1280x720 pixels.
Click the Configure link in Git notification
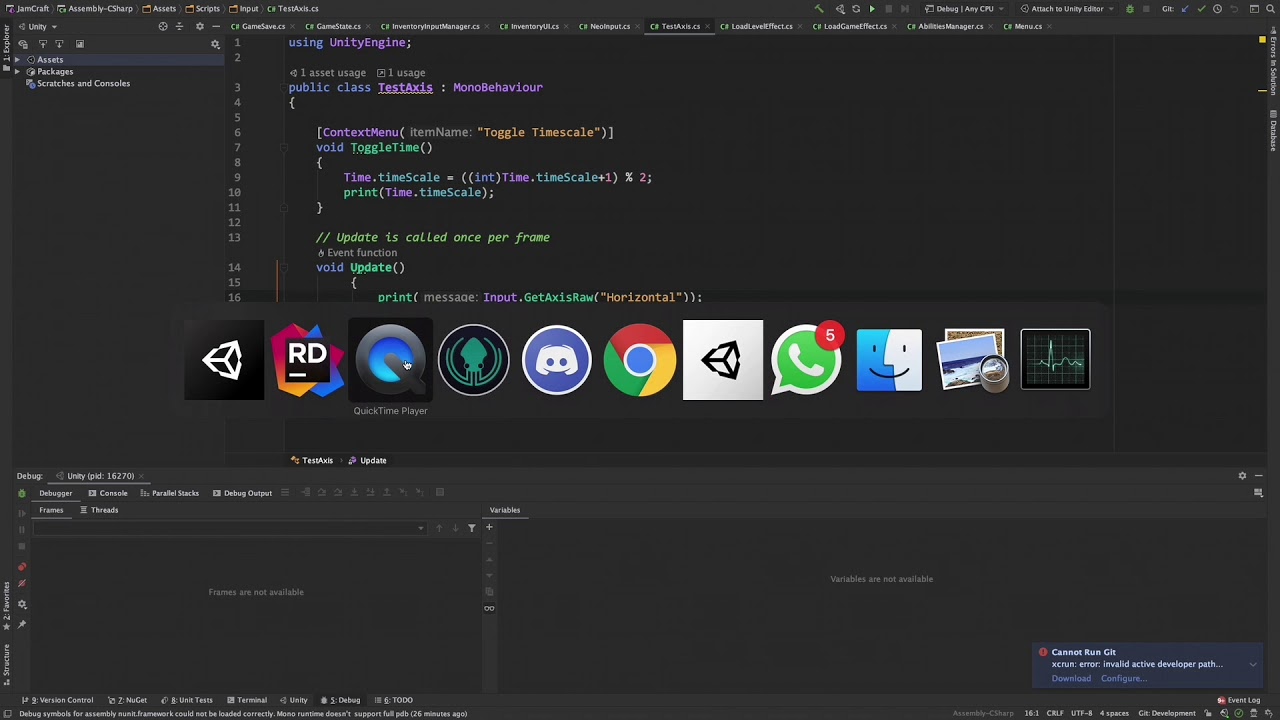pyautogui.click(x=1123, y=678)
